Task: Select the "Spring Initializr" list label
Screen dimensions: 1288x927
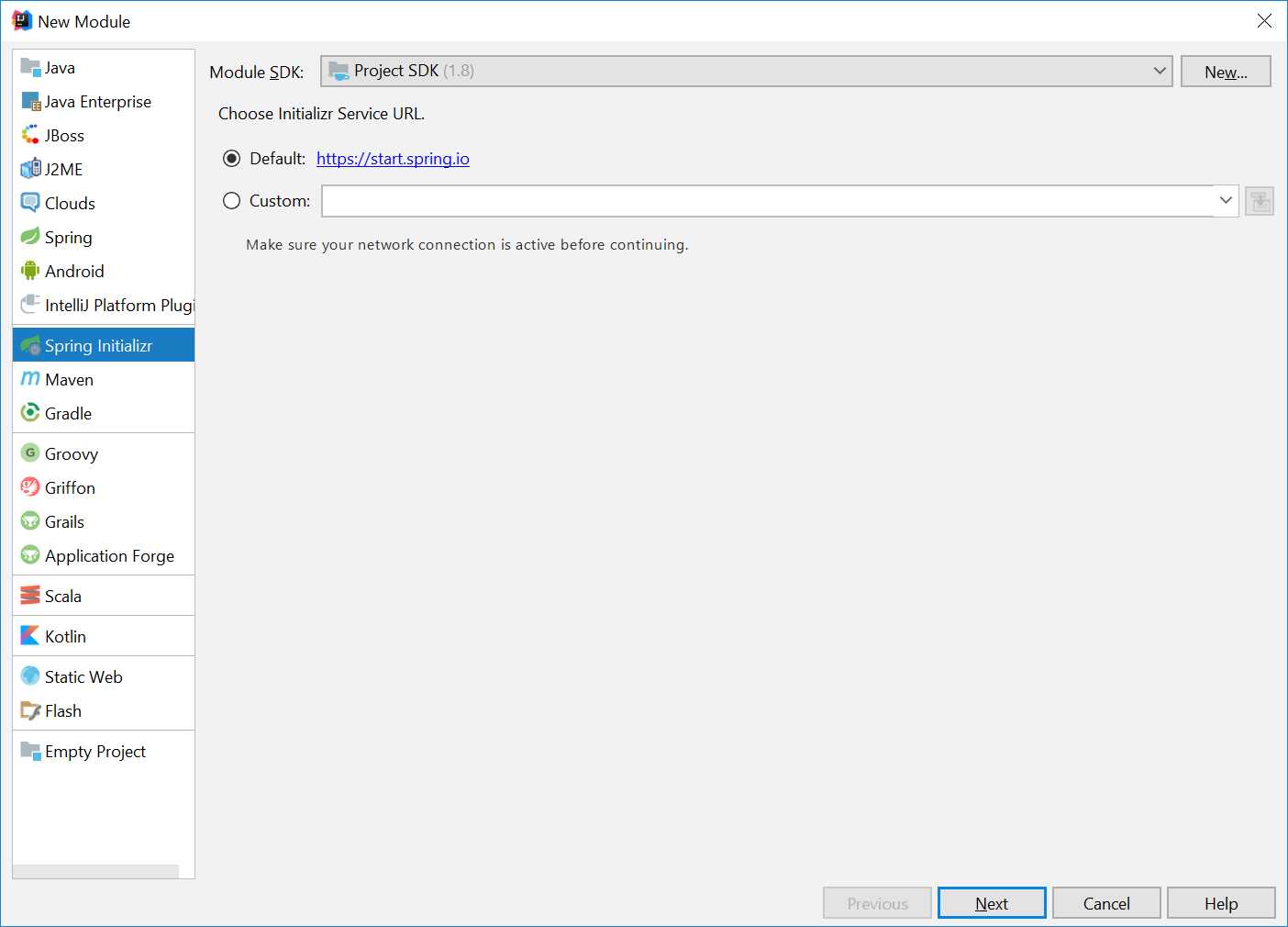Action: (x=98, y=346)
